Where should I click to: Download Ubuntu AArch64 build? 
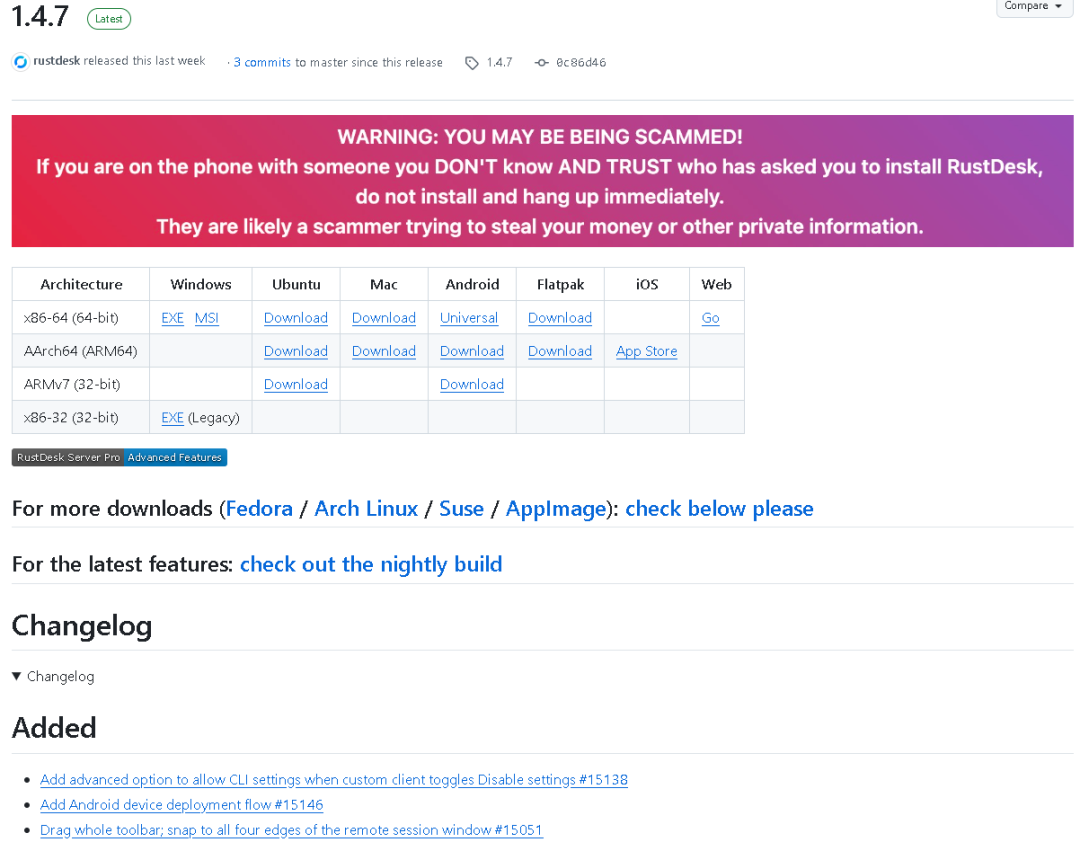pyautogui.click(x=295, y=351)
